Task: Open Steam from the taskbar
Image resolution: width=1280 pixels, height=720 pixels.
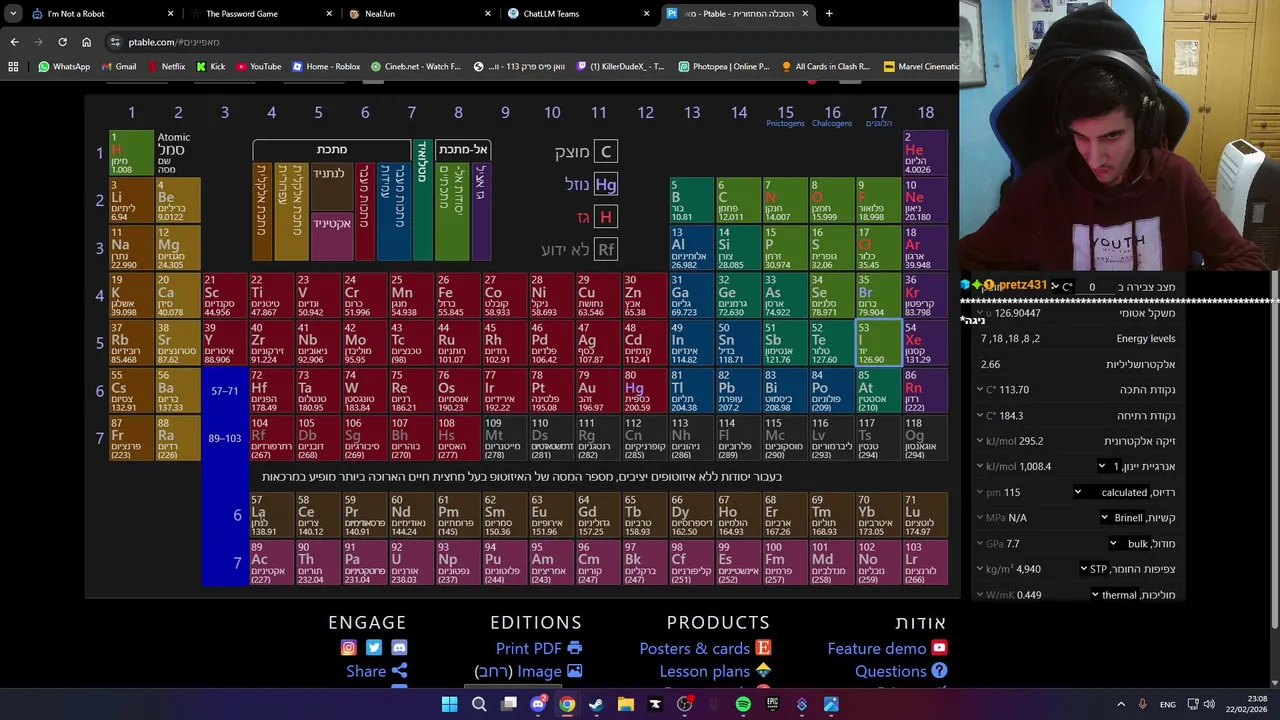Action: click(x=596, y=704)
